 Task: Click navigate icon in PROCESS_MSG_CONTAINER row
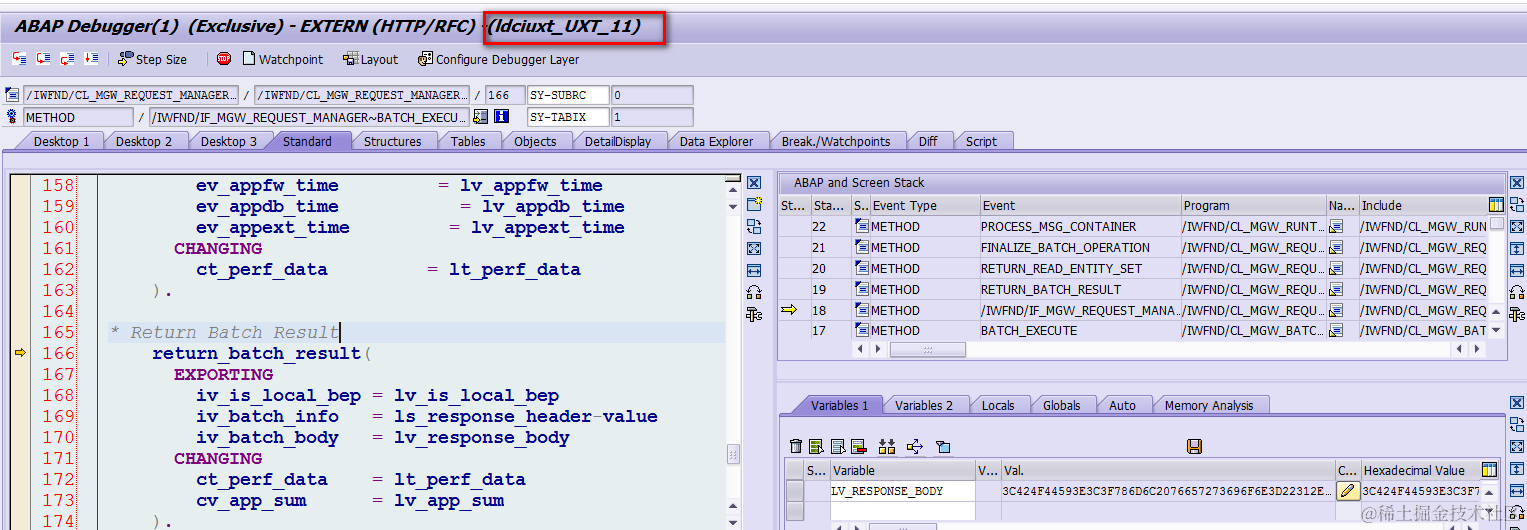1335,227
